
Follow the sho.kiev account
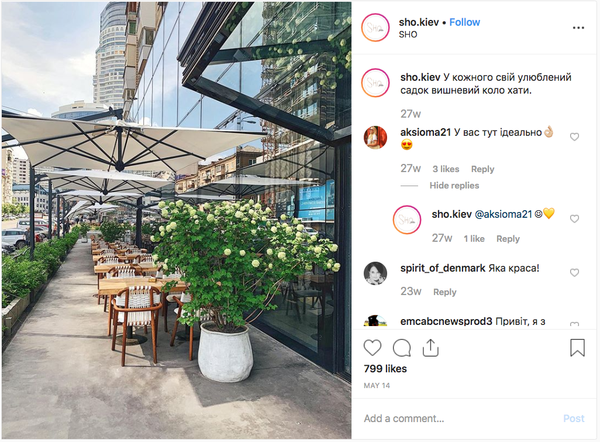pos(465,22)
